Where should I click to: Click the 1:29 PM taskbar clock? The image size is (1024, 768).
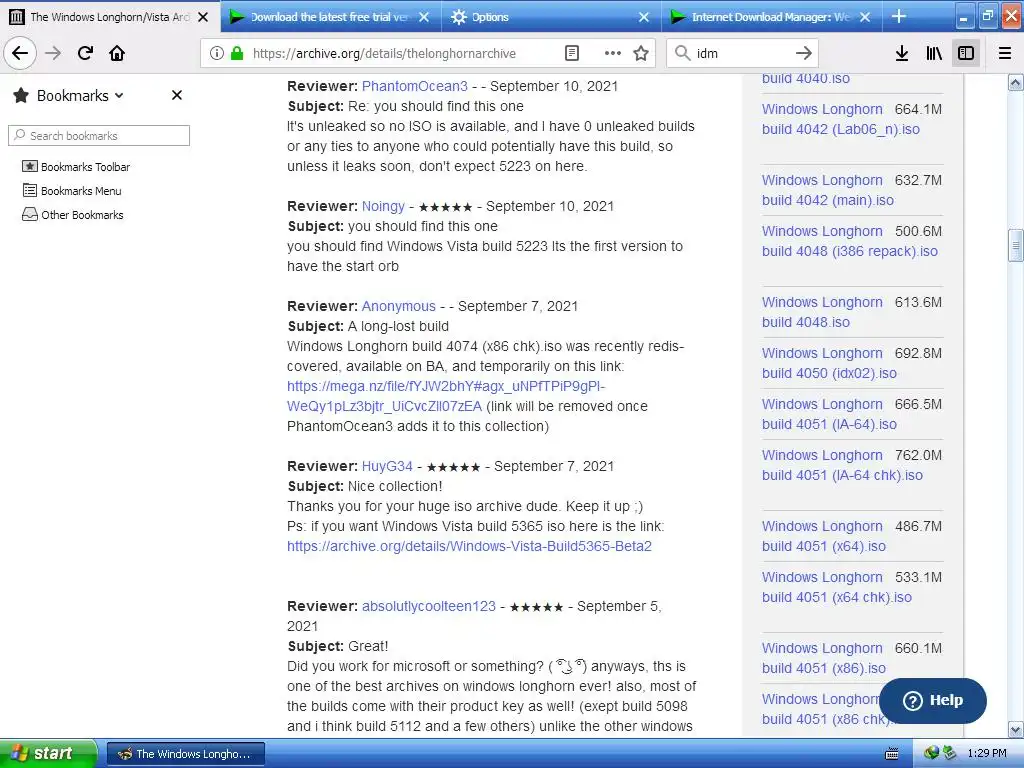(x=986, y=754)
